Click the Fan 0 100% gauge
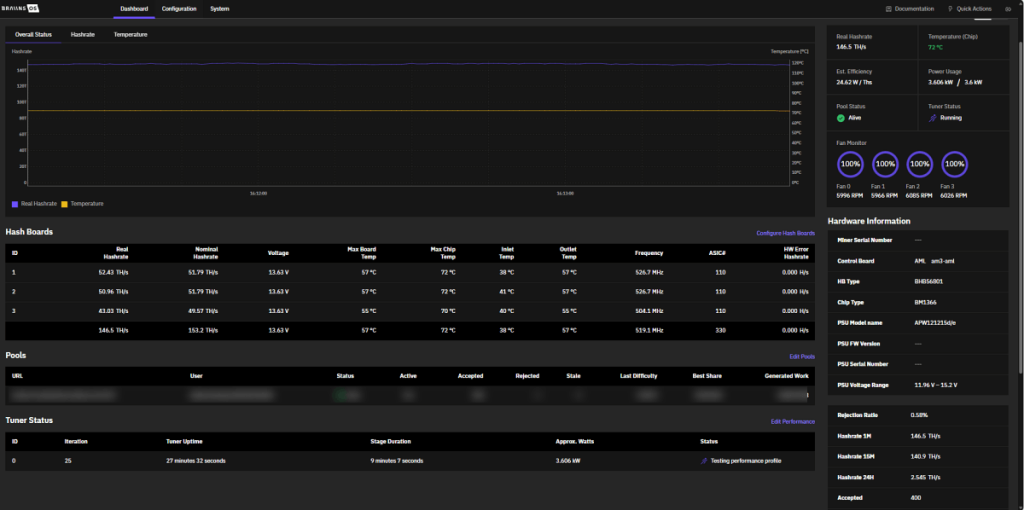The height and width of the screenshot is (510, 1024). 850,165
